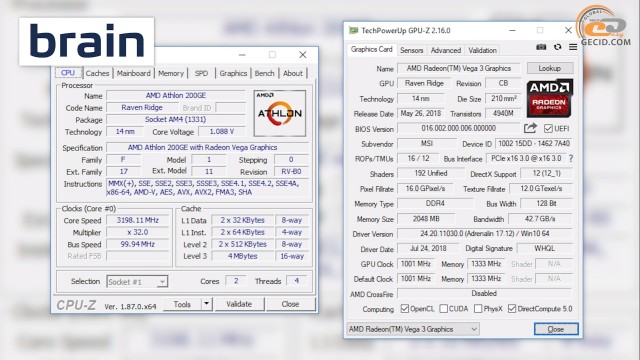This screenshot has height=360, width=640.
Task: Click the Code Name value Raven Ridge in CPU-Z
Action: [x=142, y=107]
